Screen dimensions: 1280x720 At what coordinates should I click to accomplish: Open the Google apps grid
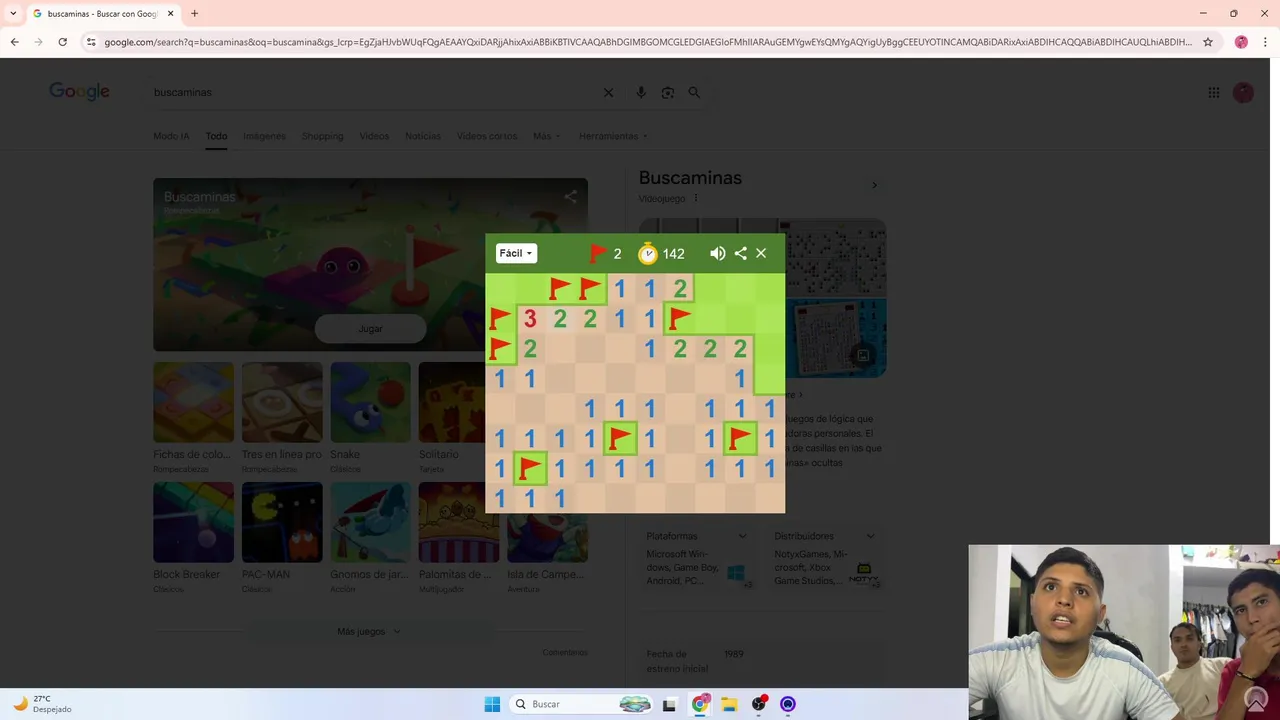point(1213,92)
